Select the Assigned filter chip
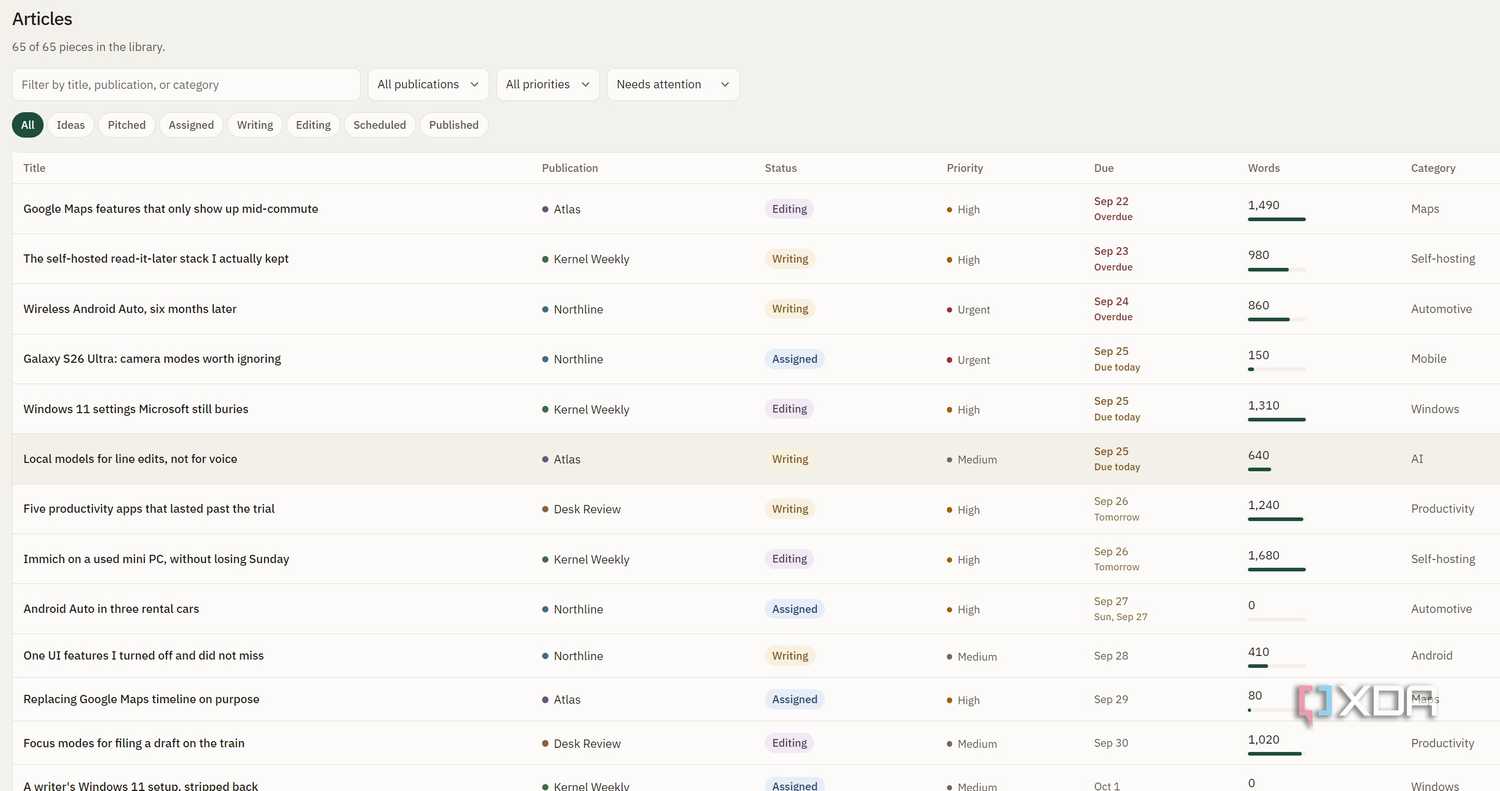 click(x=191, y=125)
